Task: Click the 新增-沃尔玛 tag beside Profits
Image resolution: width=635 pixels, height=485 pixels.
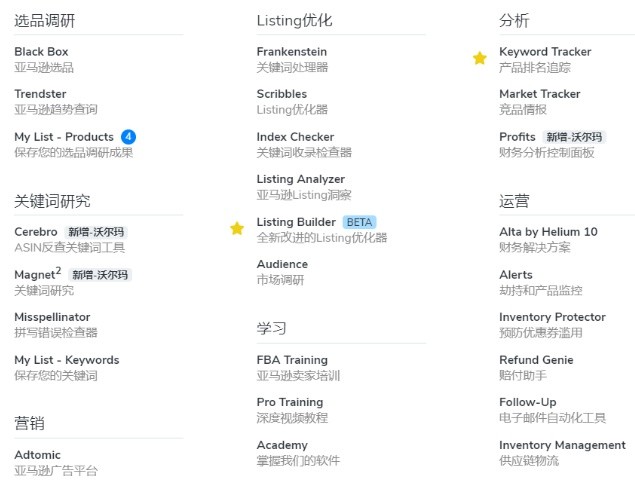Action: (x=574, y=137)
